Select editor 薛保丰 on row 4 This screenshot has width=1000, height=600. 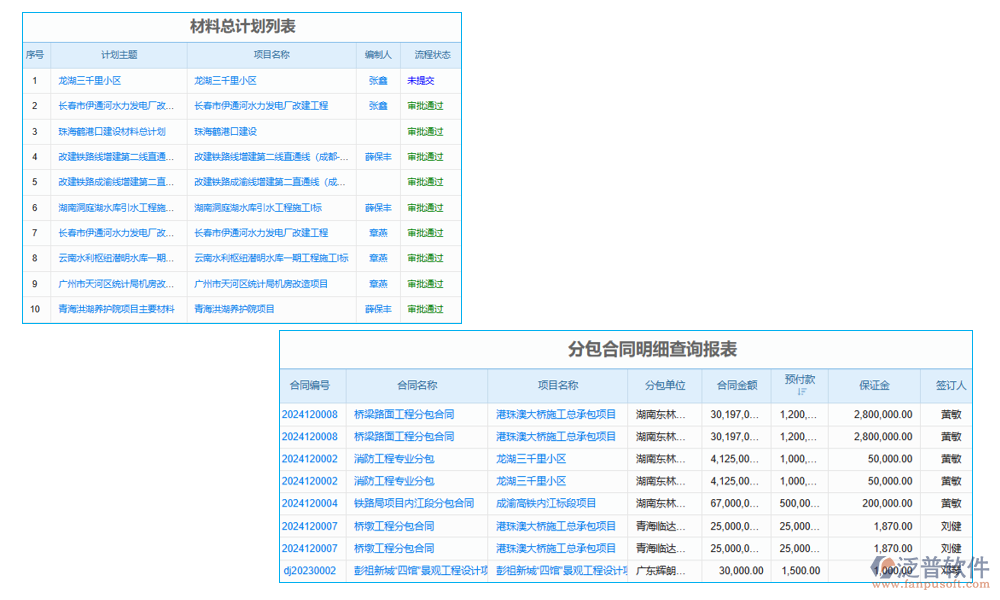click(378, 156)
